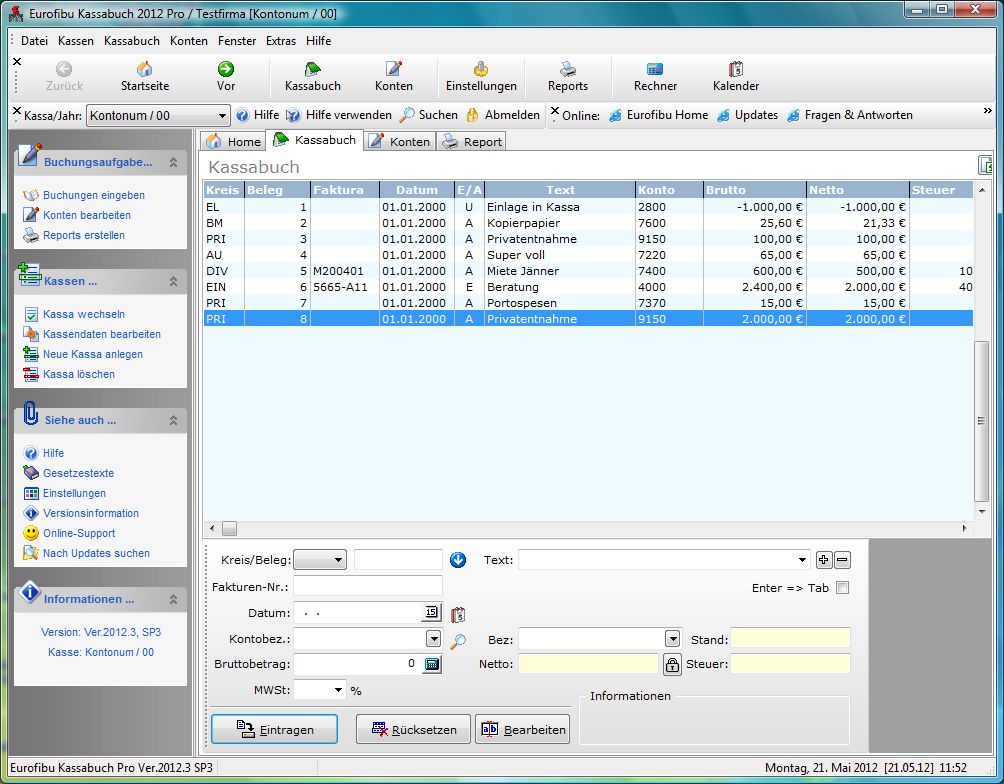Click the lock icon beside Netto field
1004x784 pixels.
pyautogui.click(x=672, y=665)
